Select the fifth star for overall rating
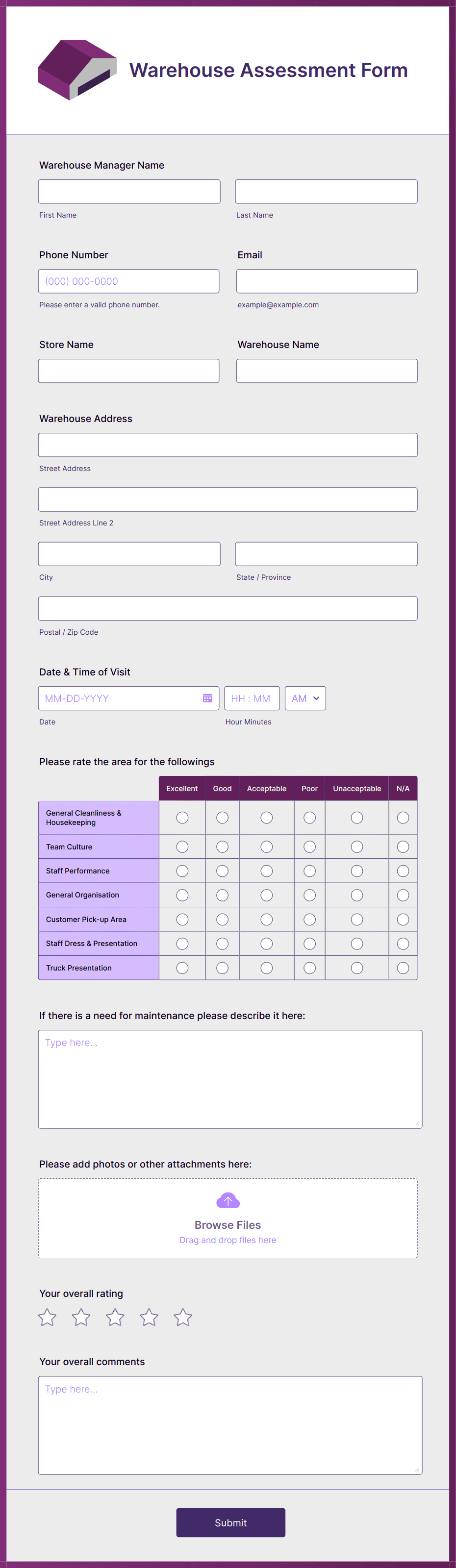Image resolution: width=456 pixels, height=1568 pixels. coord(182,1317)
